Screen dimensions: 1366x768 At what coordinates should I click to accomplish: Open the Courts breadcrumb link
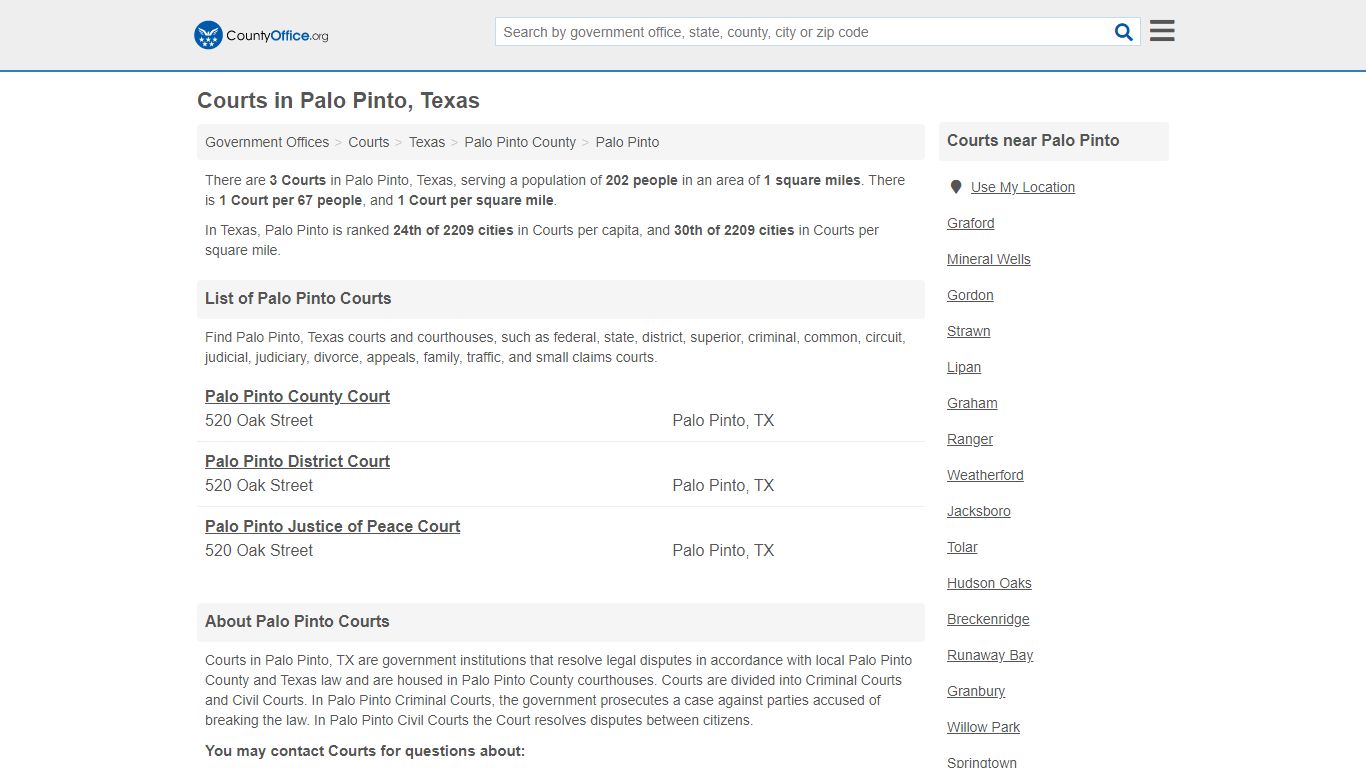(x=369, y=142)
